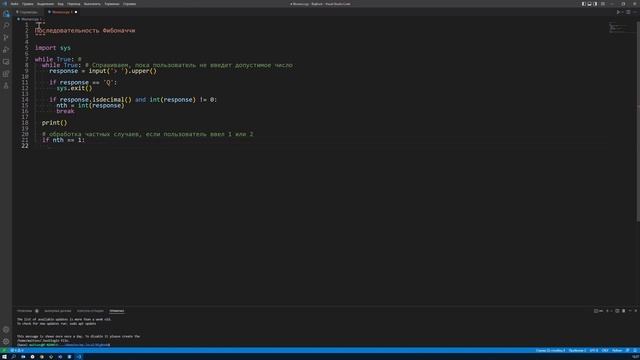The image size is (640, 360).
Task: Switch to the Консоль отладки panel tab
Action: 90,311
